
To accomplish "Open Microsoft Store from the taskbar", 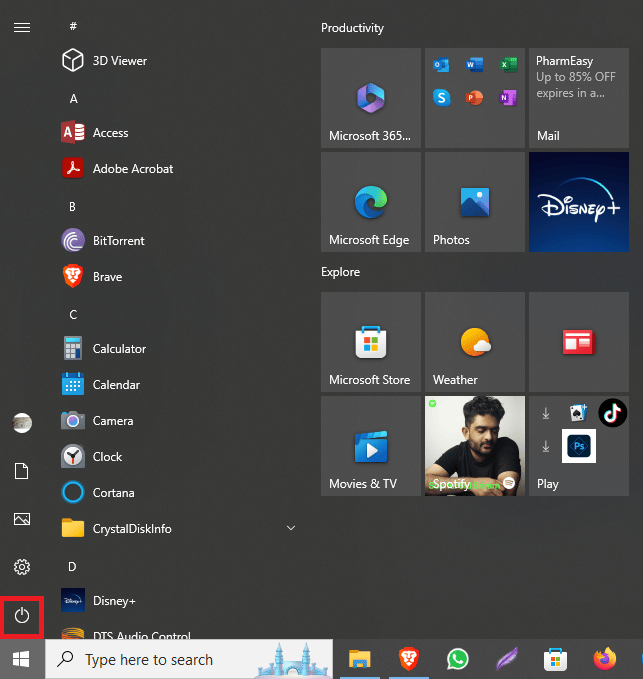I will click(x=556, y=659).
